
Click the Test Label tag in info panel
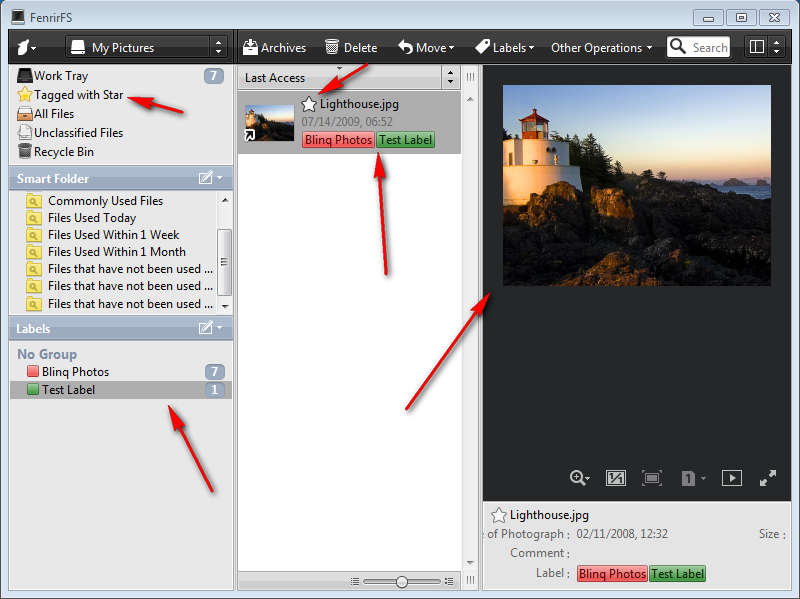point(678,574)
